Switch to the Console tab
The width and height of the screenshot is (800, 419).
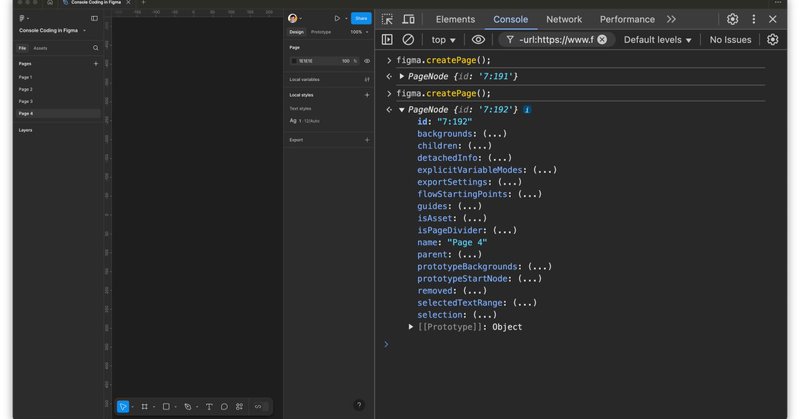[x=510, y=19]
